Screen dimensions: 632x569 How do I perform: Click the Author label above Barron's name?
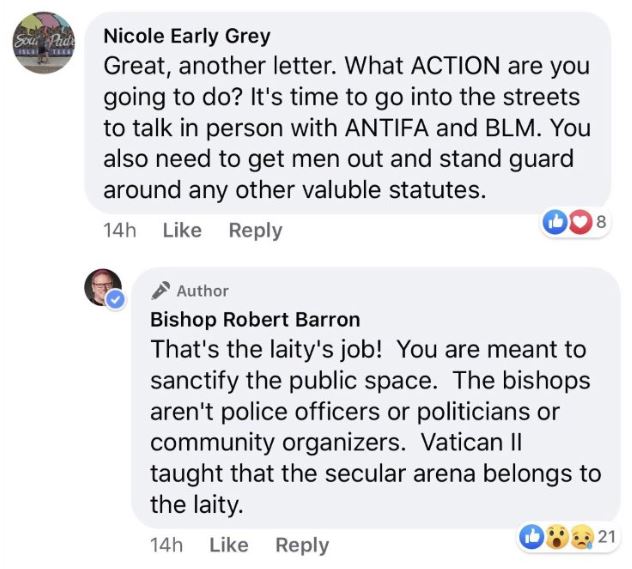(x=203, y=291)
